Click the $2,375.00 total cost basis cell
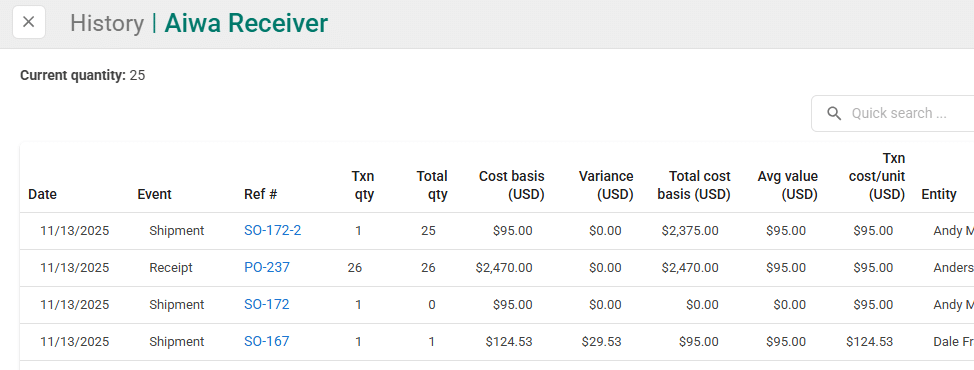This screenshot has height=370, width=974. pos(690,231)
